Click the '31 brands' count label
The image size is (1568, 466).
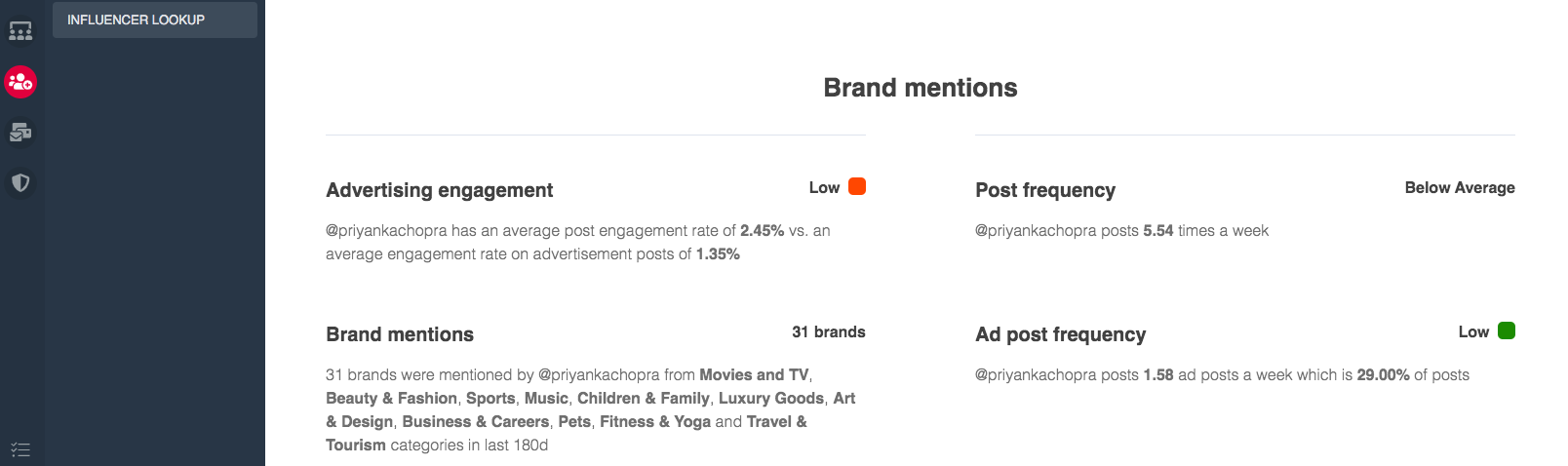click(x=828, y=331)
